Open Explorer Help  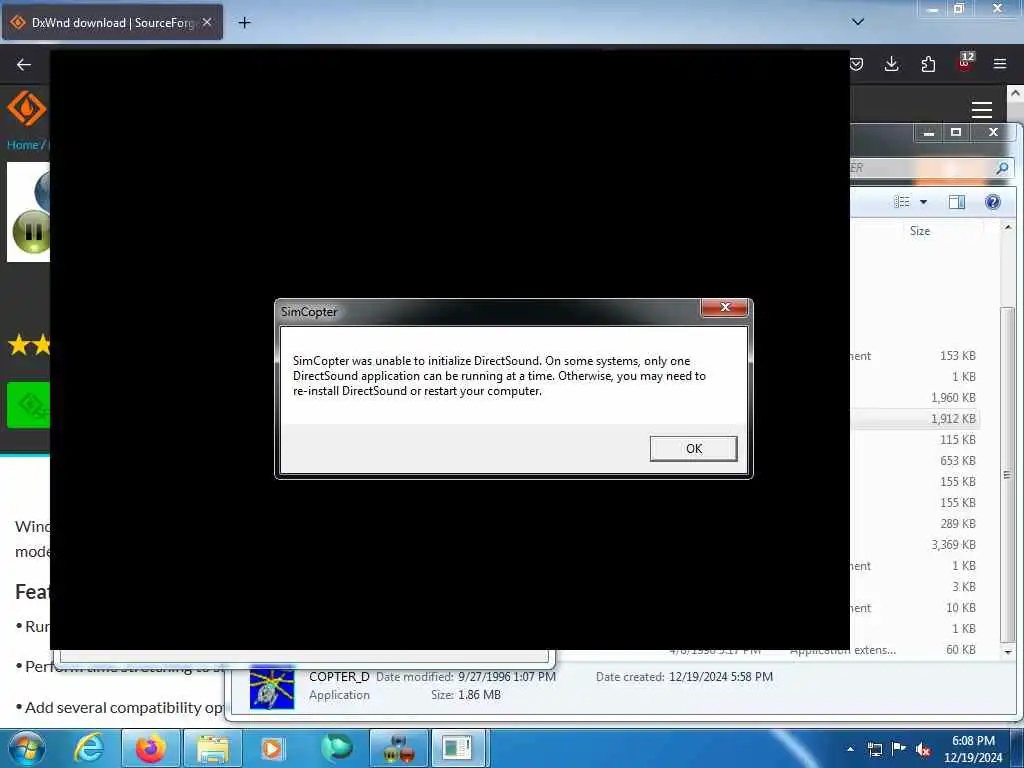tap(993, 202)
